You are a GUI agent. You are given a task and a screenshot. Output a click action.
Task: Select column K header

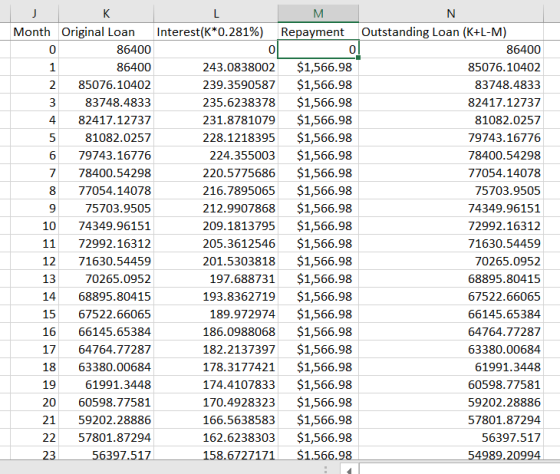click(106, 14)
